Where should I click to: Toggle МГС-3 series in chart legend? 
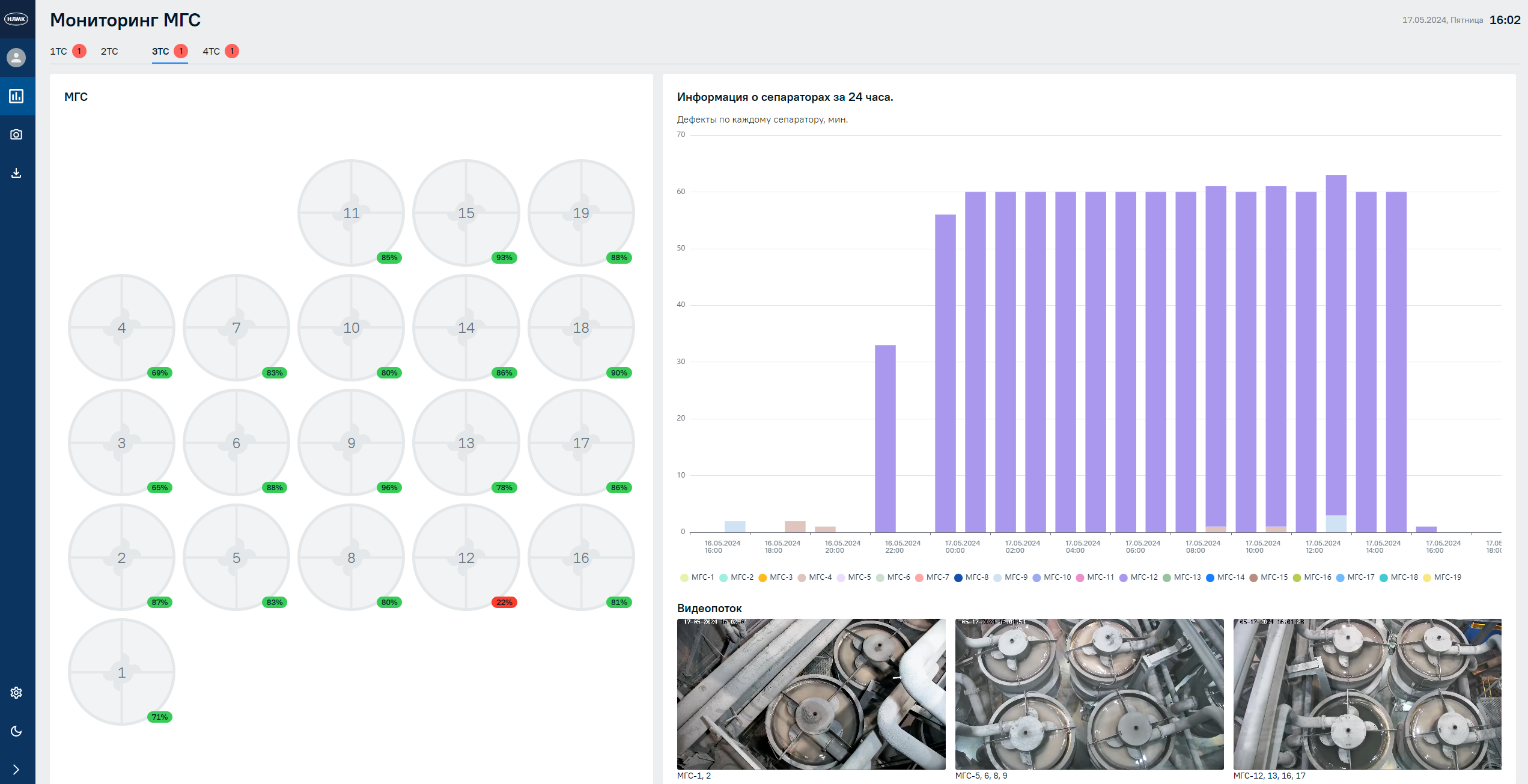click(775, 577)
